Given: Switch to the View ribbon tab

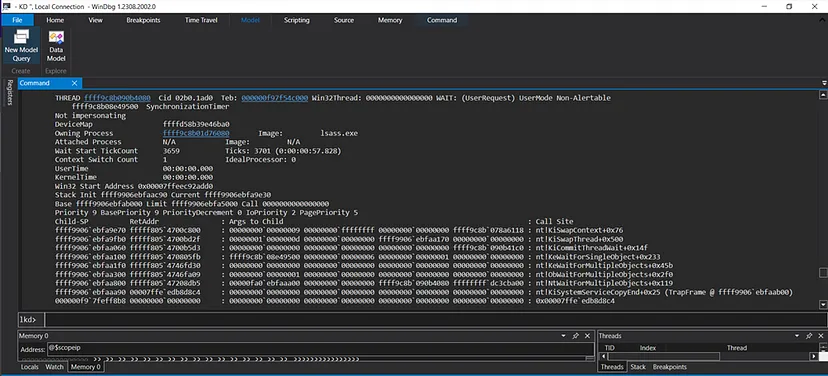Looking at the screenshot, I should tap(96, 20).
